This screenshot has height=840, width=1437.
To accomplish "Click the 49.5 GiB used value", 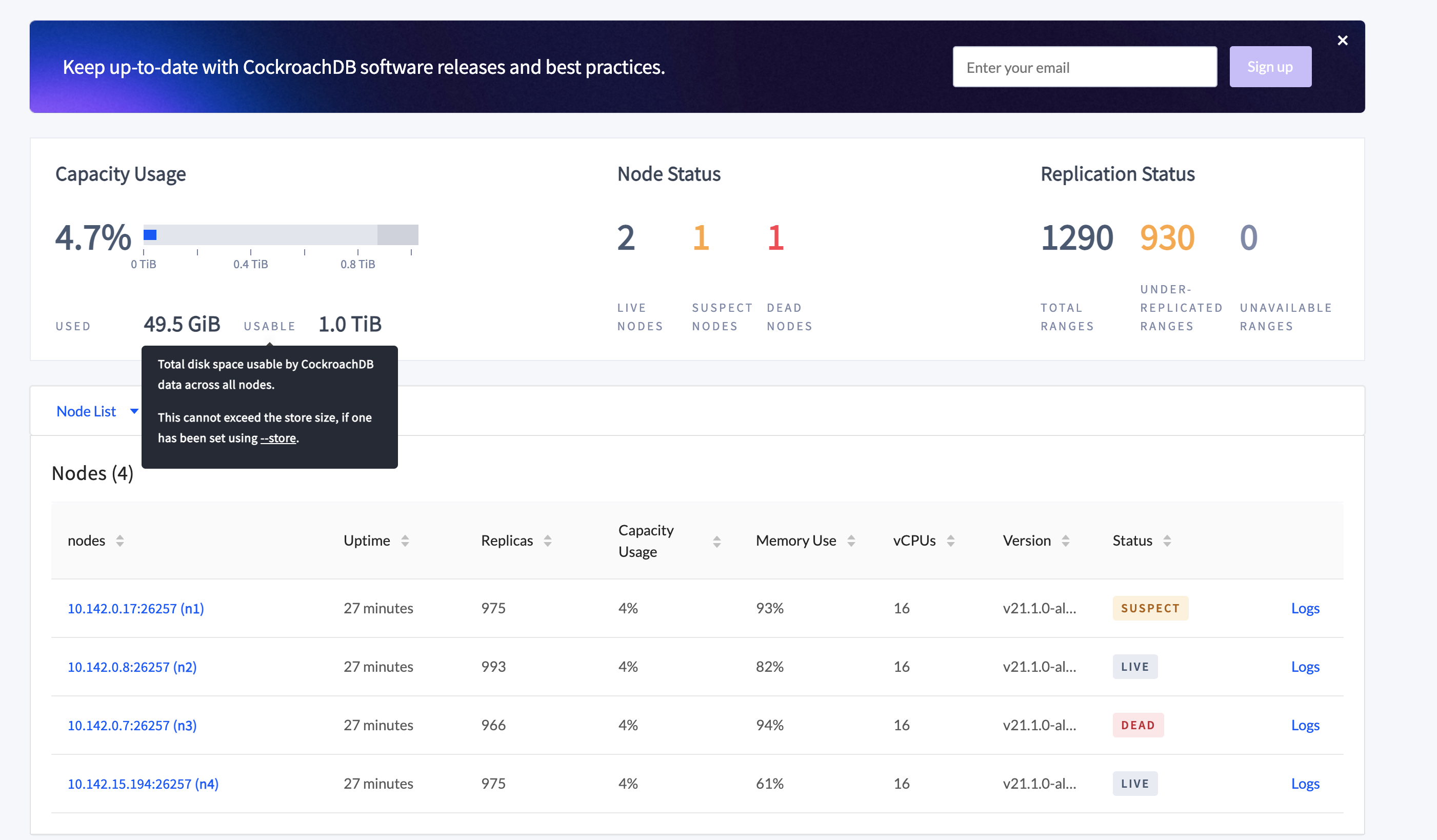I will (182, 325).
